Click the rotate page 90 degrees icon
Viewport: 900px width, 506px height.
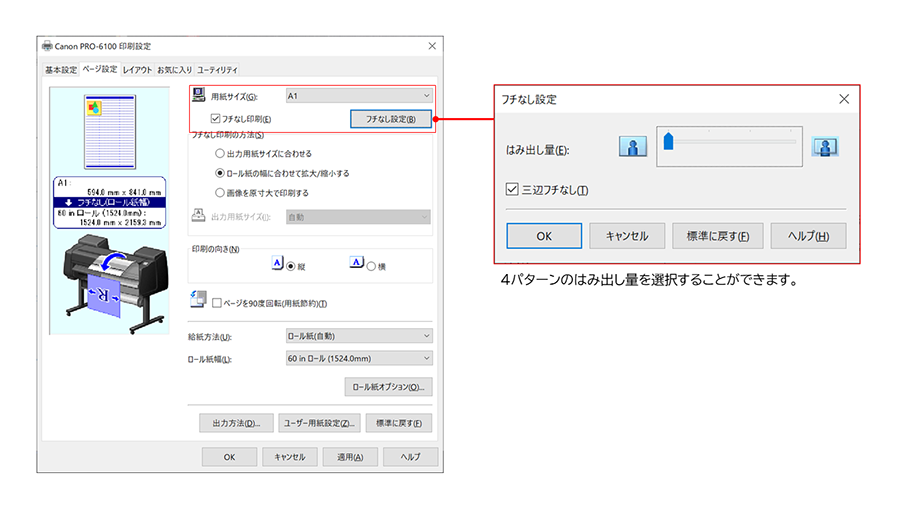tap(198, 301)
